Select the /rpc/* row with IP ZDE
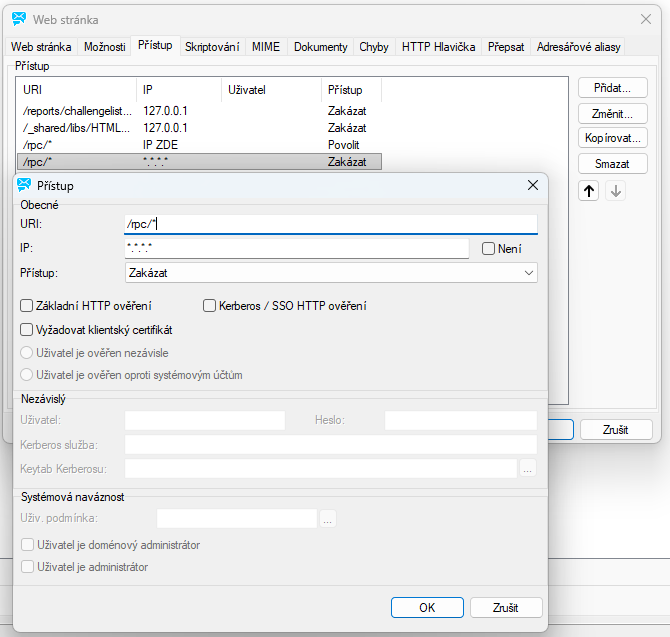 (x=199, y=145)
